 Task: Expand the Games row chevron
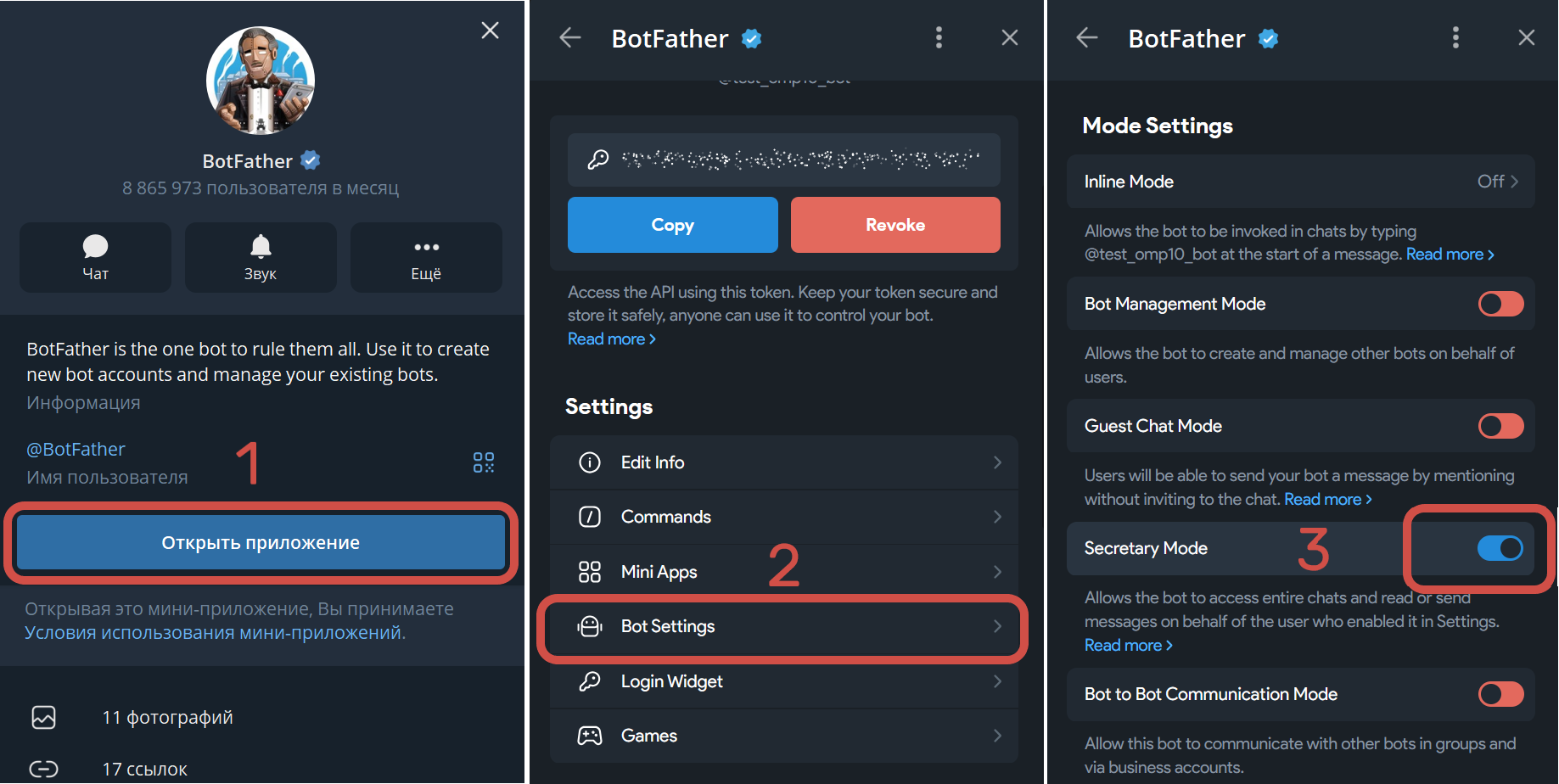pyautogui.click(x=998, y=736)
